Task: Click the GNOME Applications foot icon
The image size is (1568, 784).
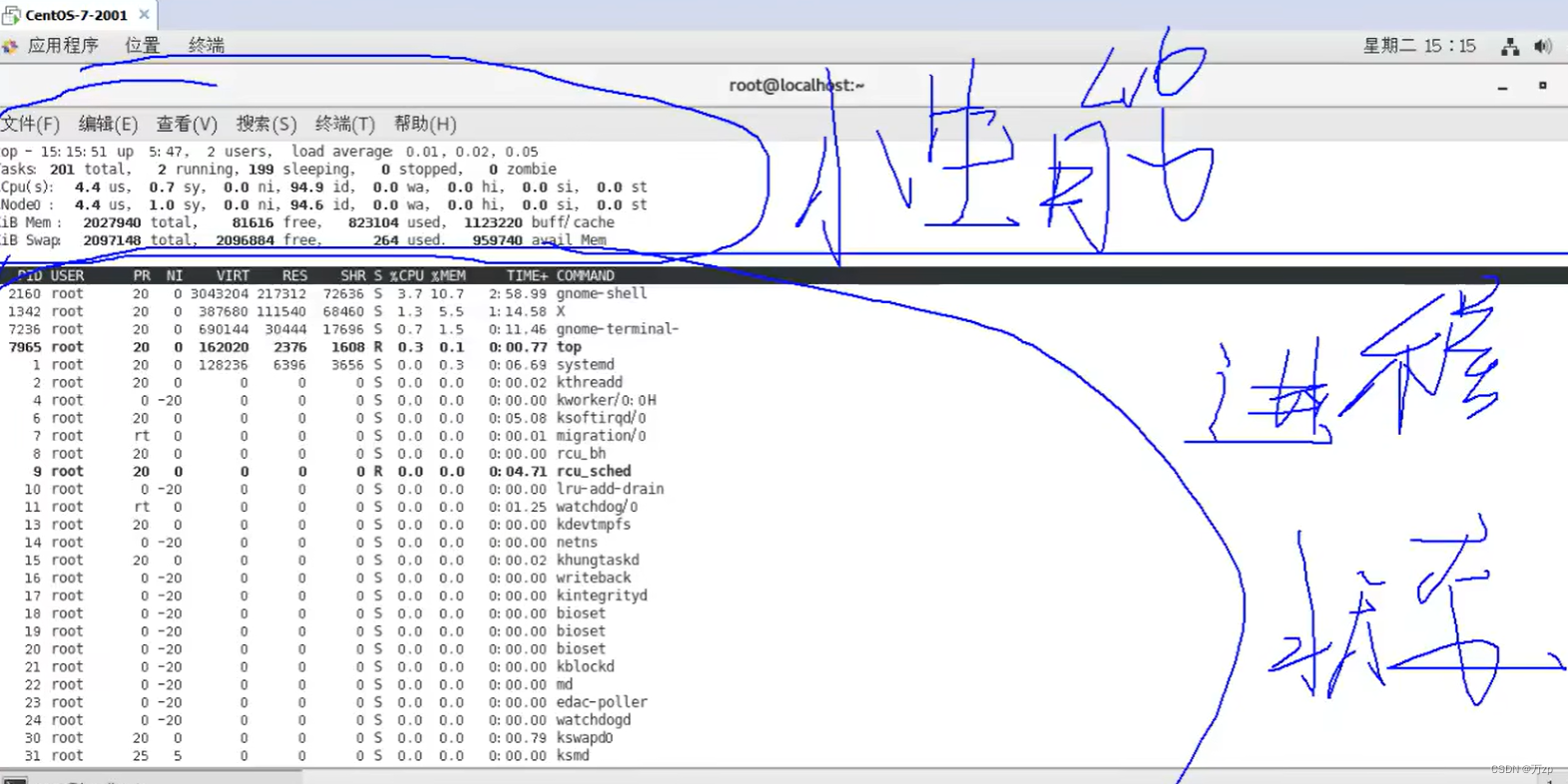Action: click(10, 46)
